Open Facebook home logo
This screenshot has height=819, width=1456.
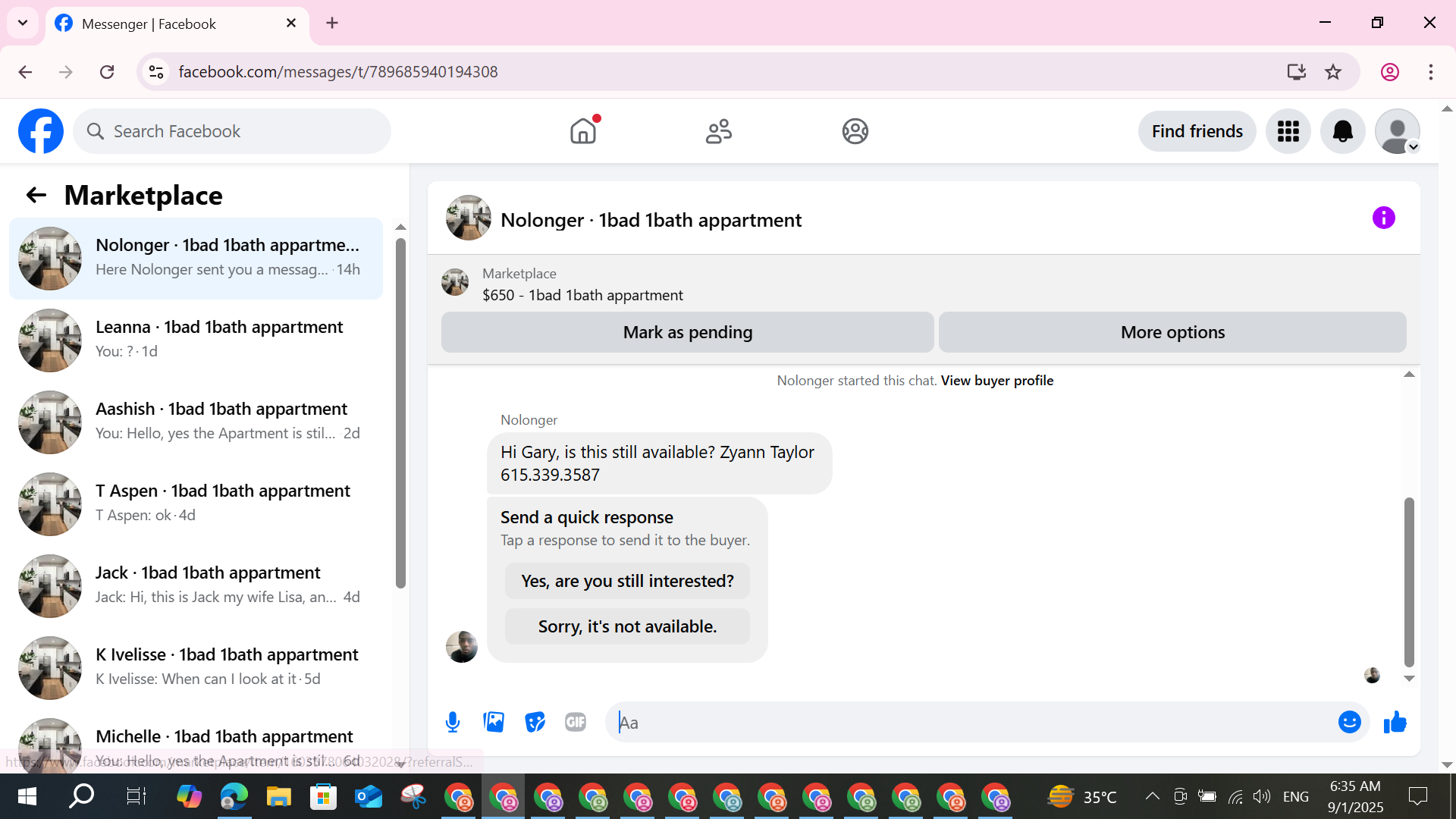coord(41,131)
